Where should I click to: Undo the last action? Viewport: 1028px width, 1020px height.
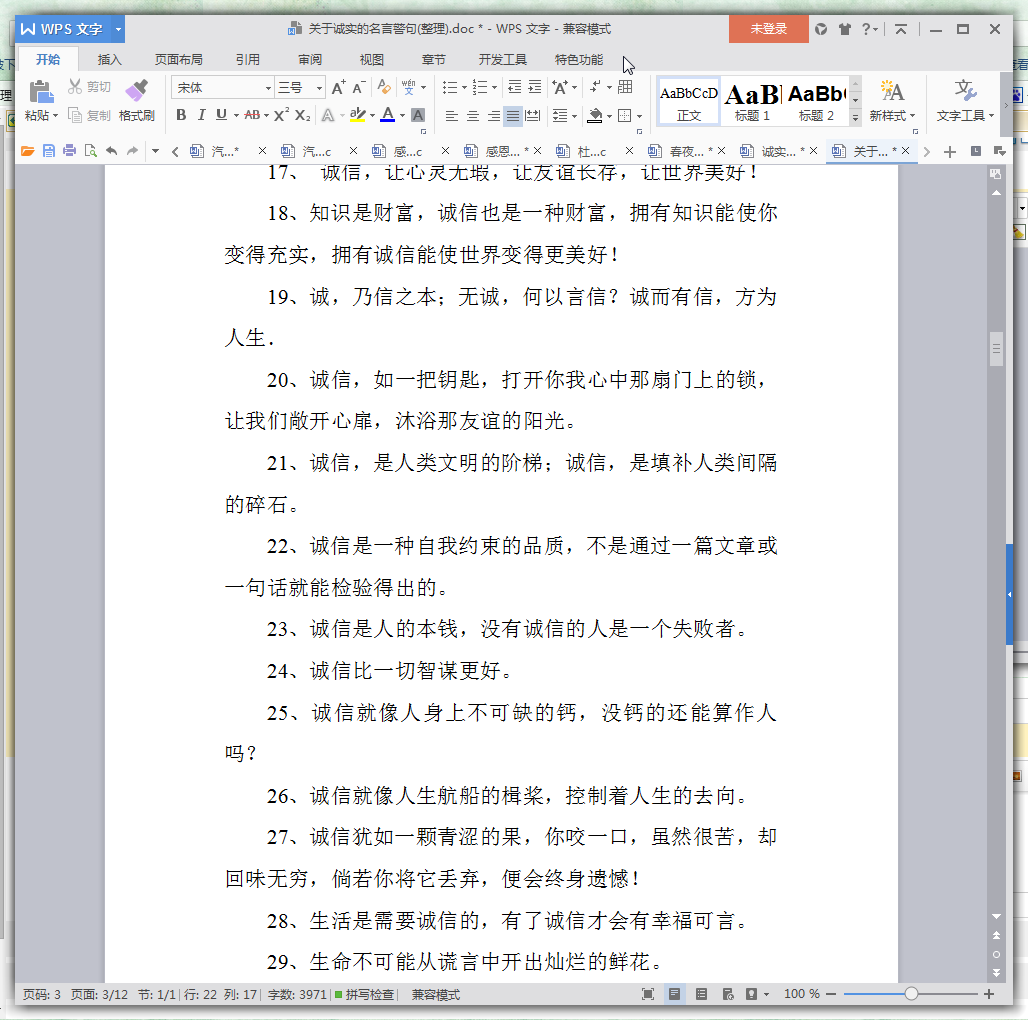point(111,151)
